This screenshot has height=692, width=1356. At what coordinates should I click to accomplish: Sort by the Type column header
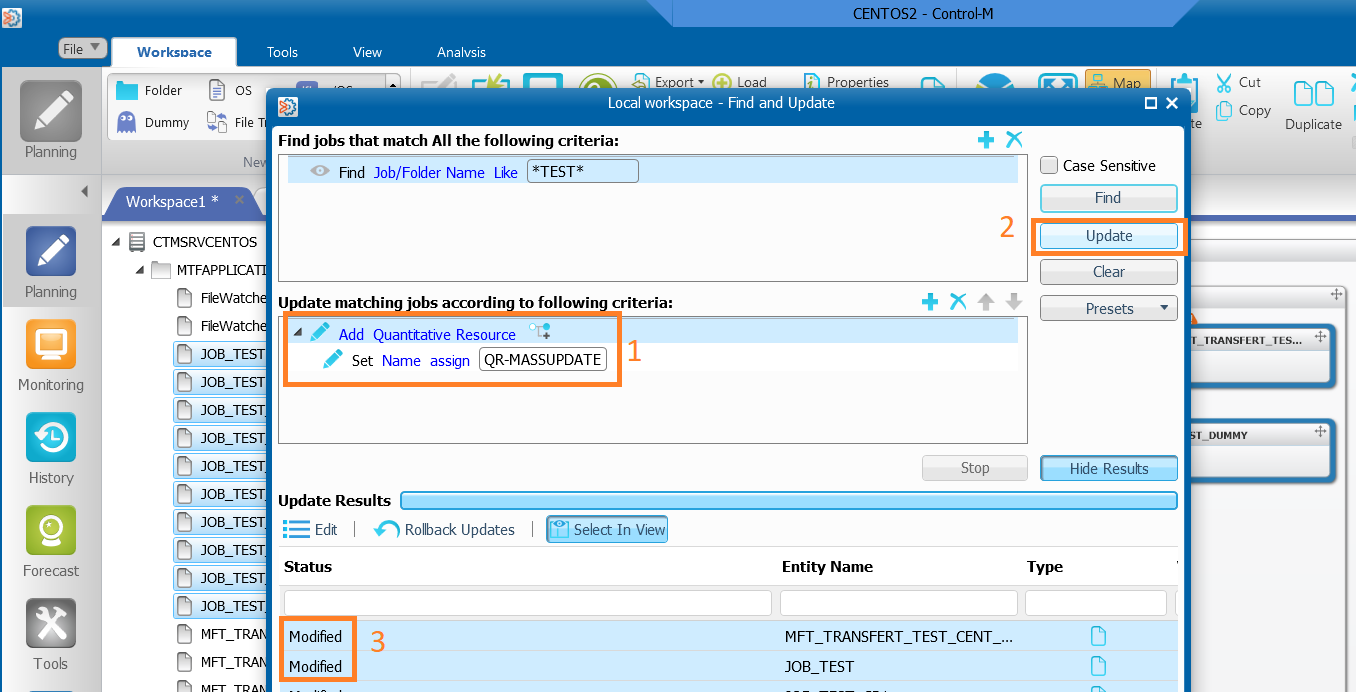coord(1045,566)
